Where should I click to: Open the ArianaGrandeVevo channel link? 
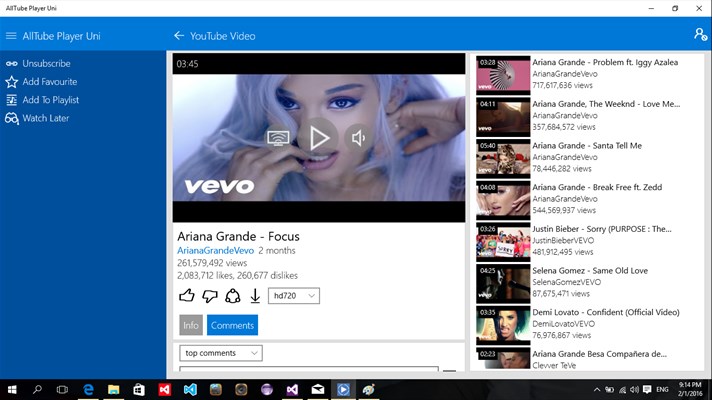[x=215, y=251]
